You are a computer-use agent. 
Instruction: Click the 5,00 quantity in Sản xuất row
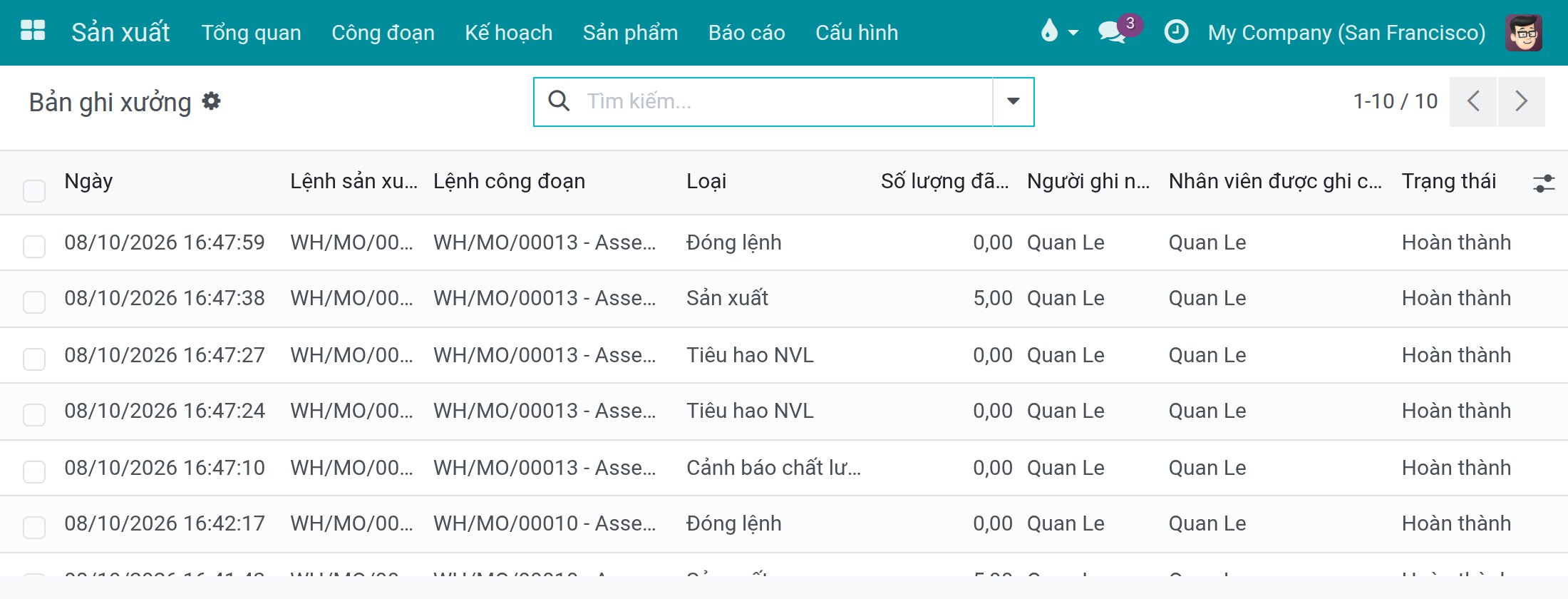(992, 298)
